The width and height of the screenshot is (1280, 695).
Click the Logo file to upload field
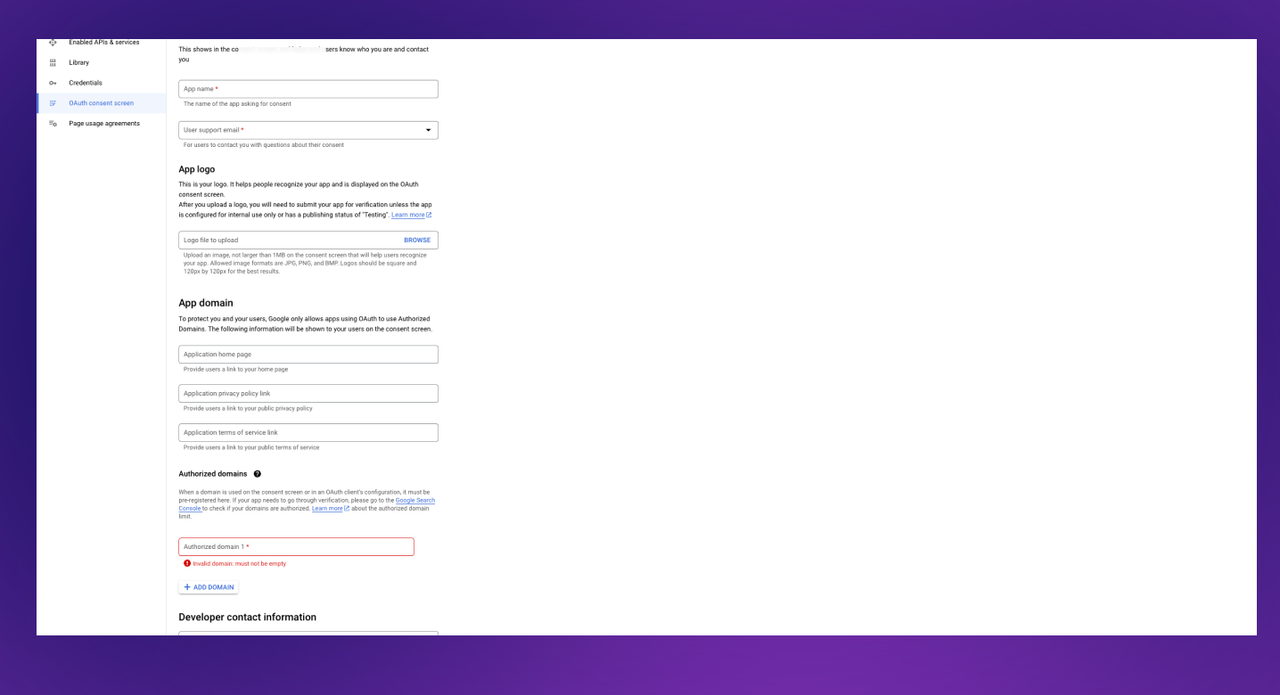[308, 240]
